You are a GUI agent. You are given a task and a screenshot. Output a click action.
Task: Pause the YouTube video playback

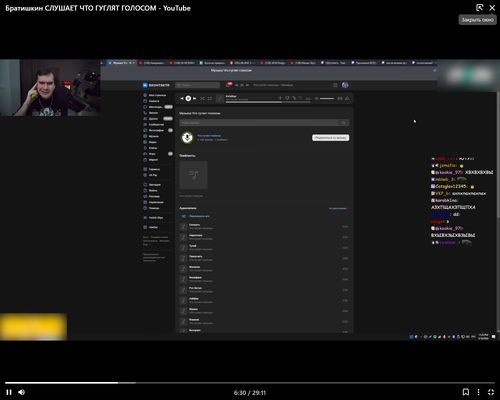(9, 392)
